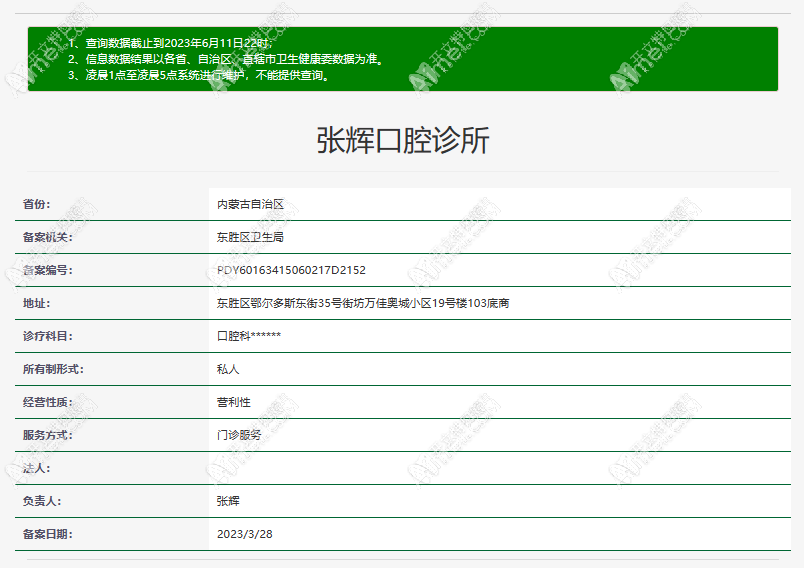Viewport: 804px width, 568px height.
Task: Click the 备案日期 label
Action: [48, 534]
